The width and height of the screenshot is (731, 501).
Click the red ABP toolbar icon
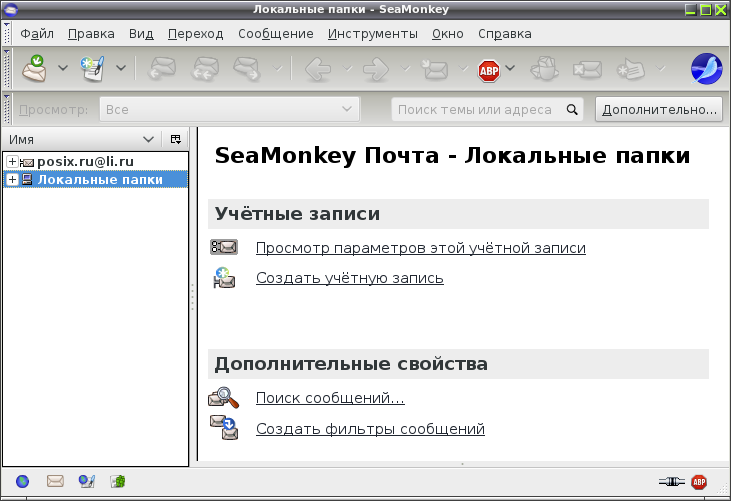click(489, 71)
